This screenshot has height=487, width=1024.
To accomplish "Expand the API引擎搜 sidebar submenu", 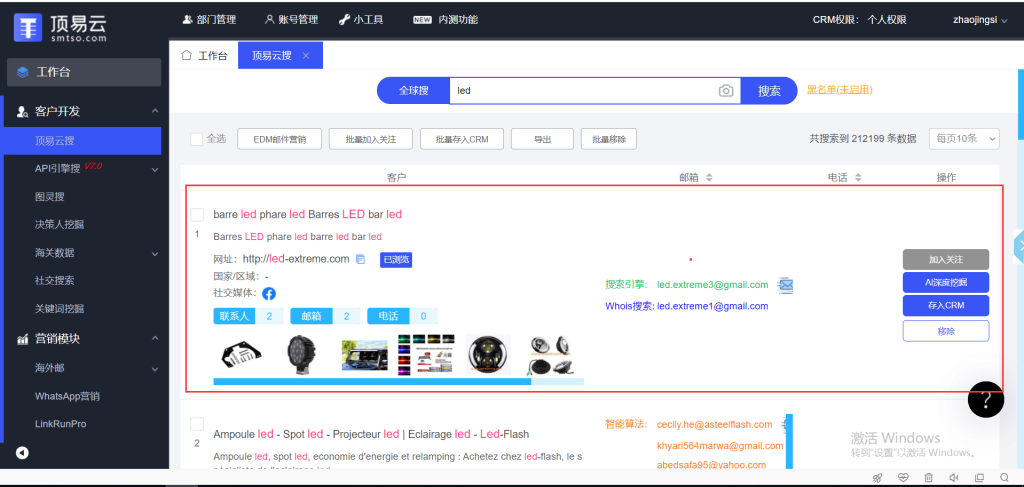I will click(155, 169).
